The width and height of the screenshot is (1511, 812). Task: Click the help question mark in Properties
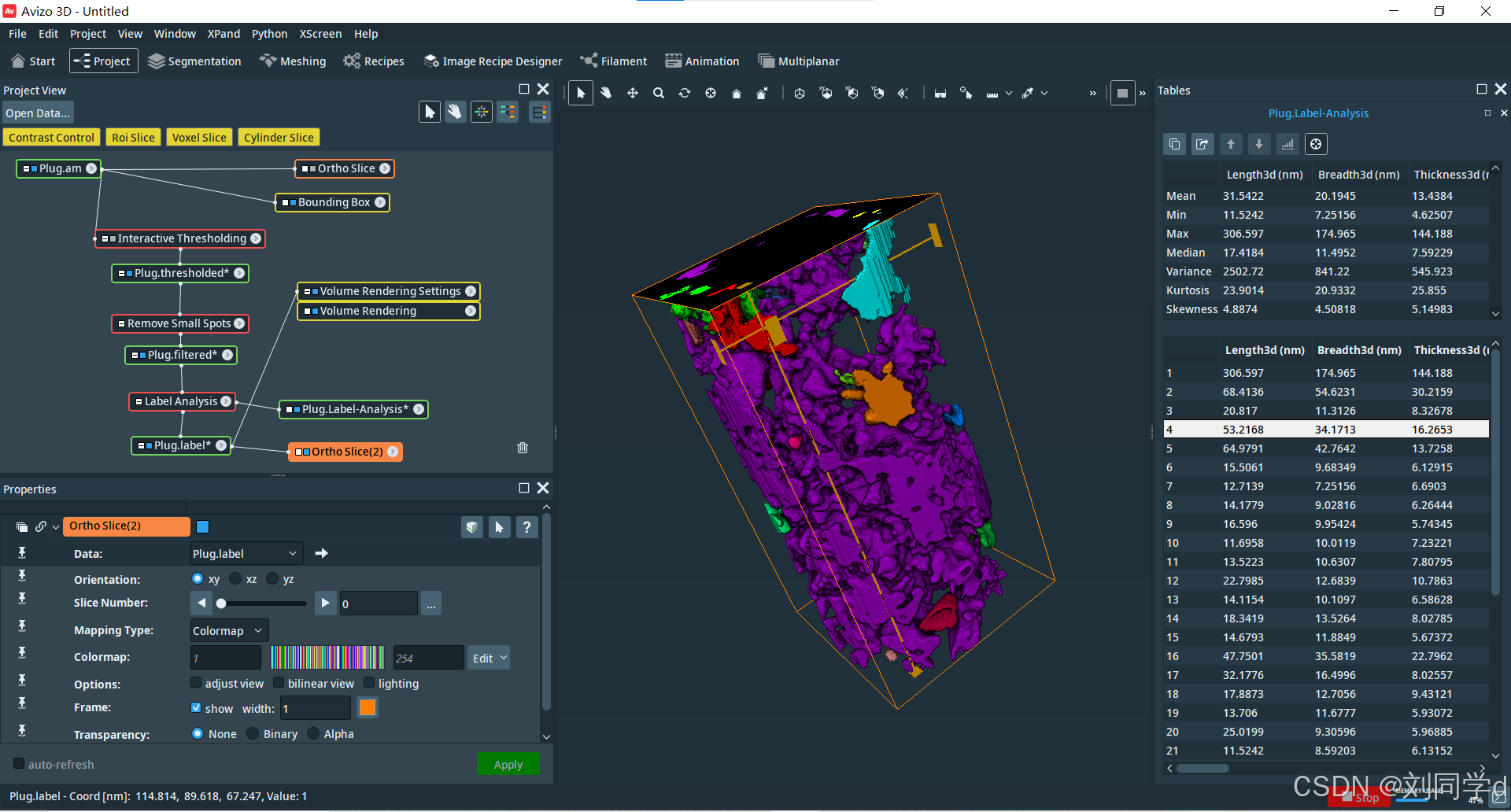tap(527, 527)
